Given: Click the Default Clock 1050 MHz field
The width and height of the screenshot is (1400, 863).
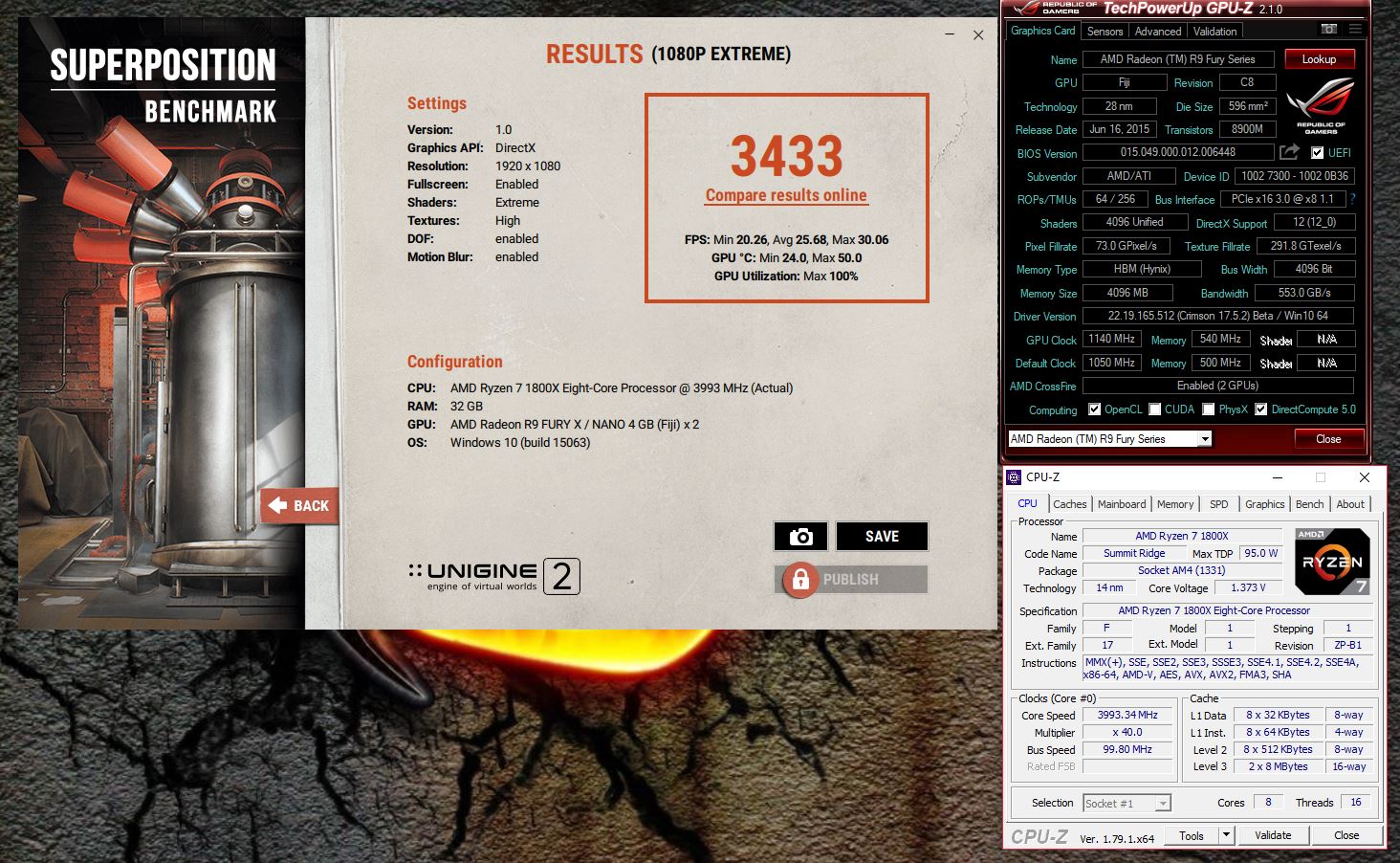Looking at the screenshot, I should [1112, 363].
